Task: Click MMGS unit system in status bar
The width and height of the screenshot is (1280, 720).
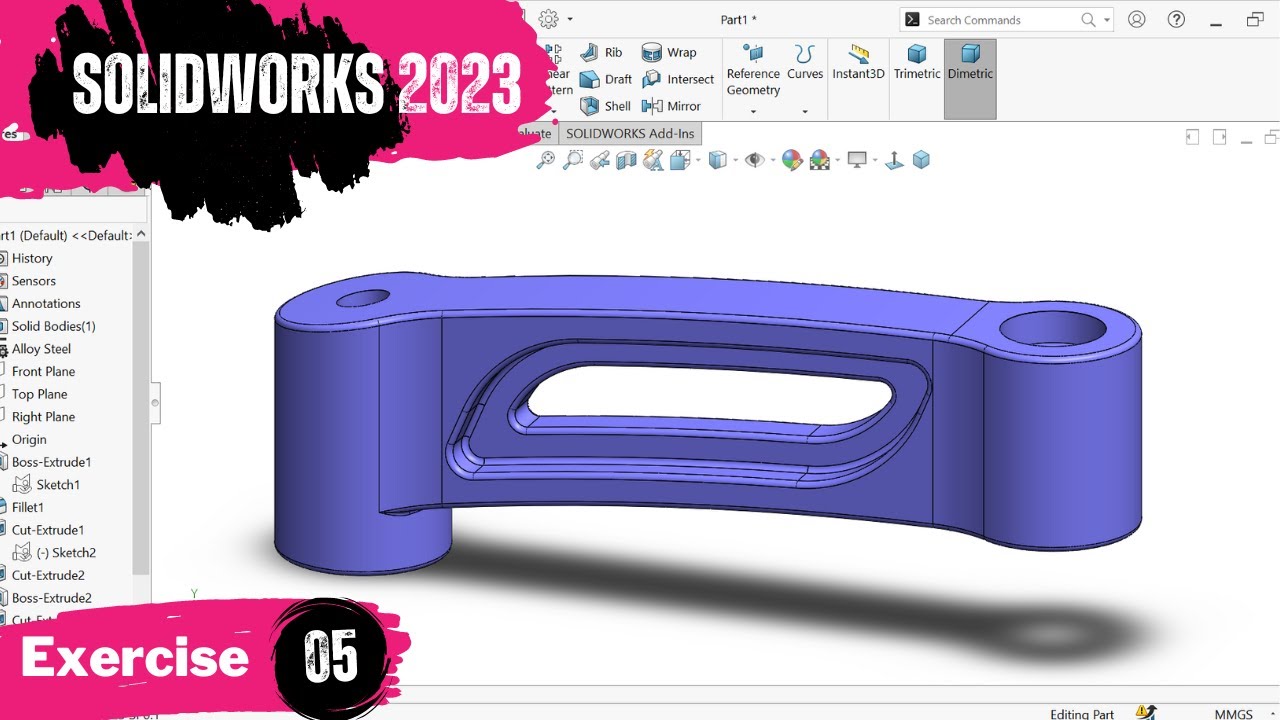Action: (x=1233, y=714)
